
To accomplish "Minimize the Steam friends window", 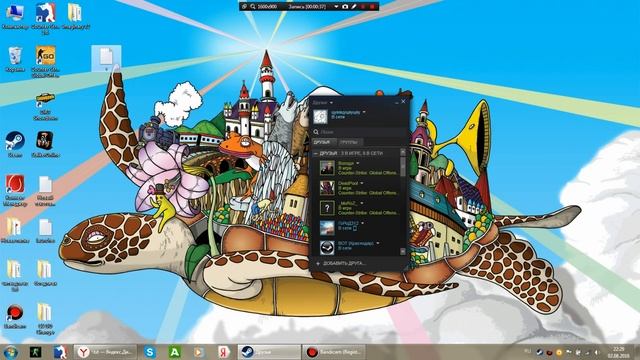I will (x=396, y=102).
